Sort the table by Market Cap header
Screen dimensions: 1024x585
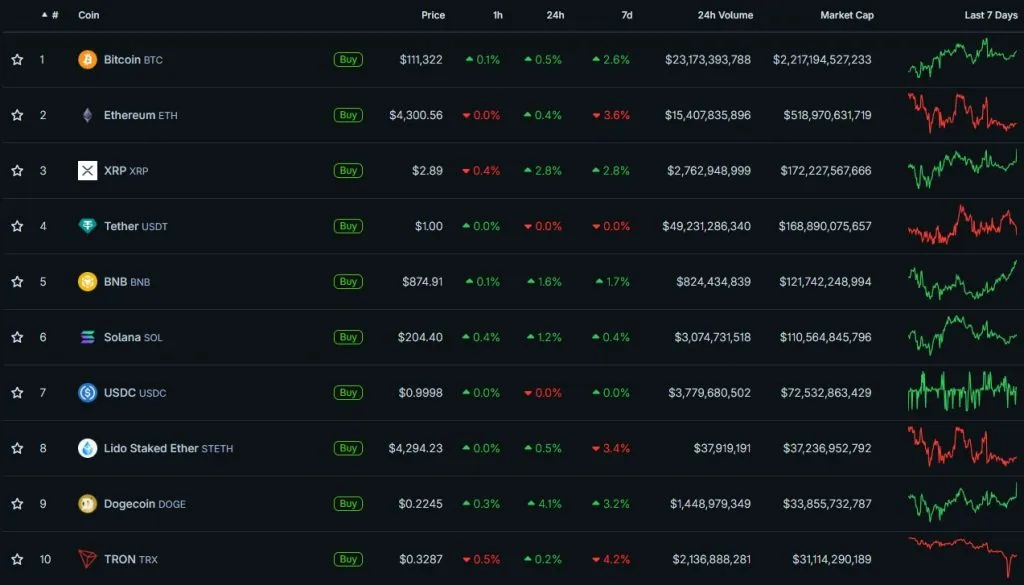pyautogui.click(x=845, y=16)
